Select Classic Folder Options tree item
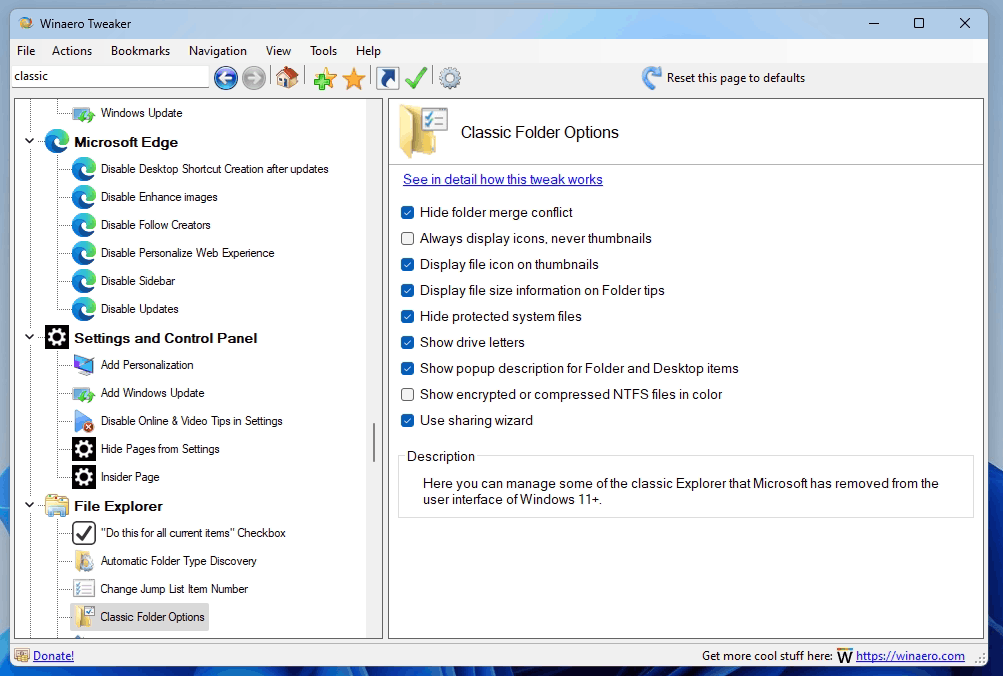Image resolution: width=1003 pixels, height=676 pixels. click(152, 617)
